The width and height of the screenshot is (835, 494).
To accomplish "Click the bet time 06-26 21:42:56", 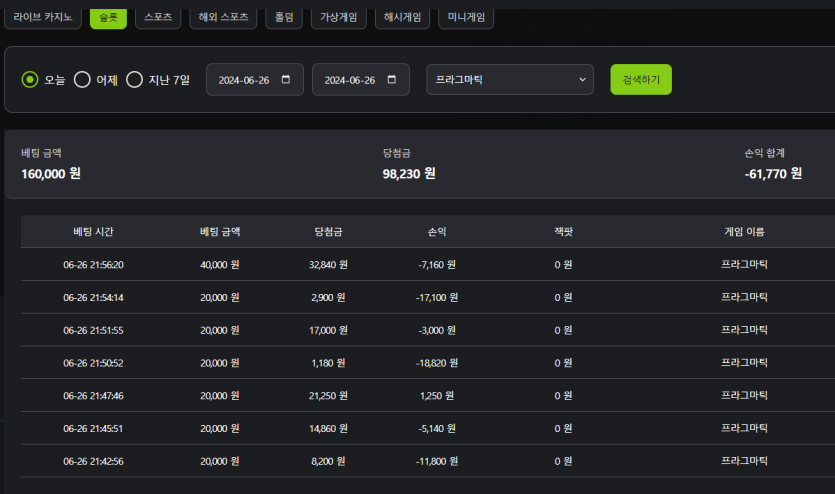I will coord(93,462).
